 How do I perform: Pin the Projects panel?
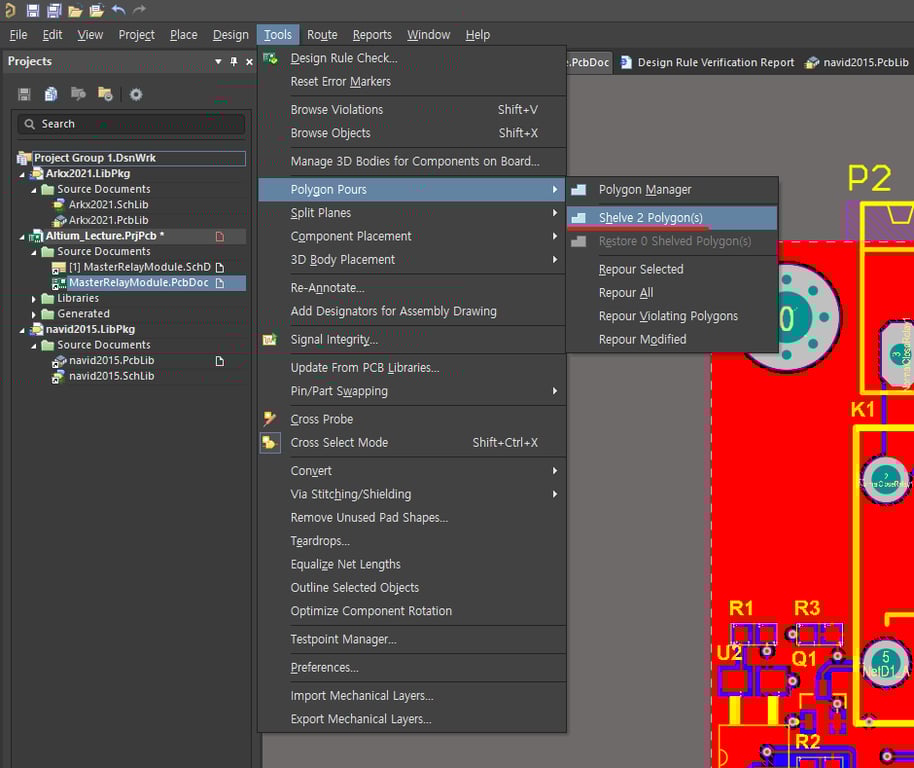234,61
